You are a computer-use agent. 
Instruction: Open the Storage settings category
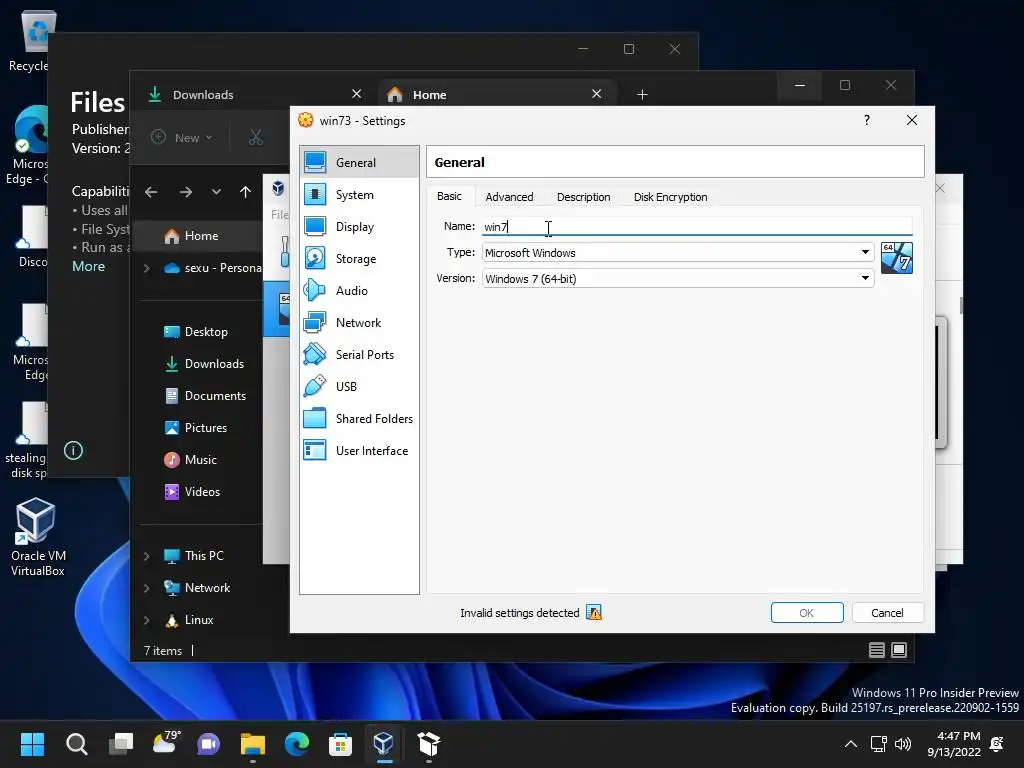click(359, 259)
